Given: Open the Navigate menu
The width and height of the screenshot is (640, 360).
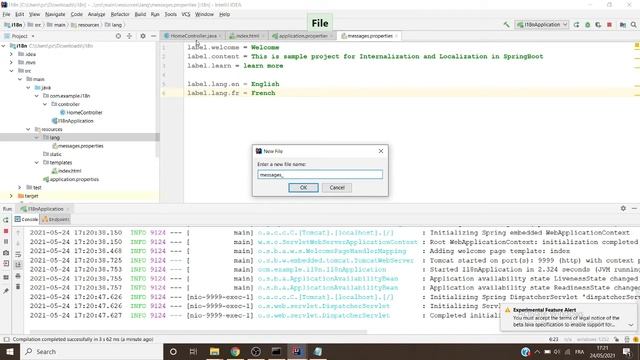Looking at the screenshot, I should [55, 14].
